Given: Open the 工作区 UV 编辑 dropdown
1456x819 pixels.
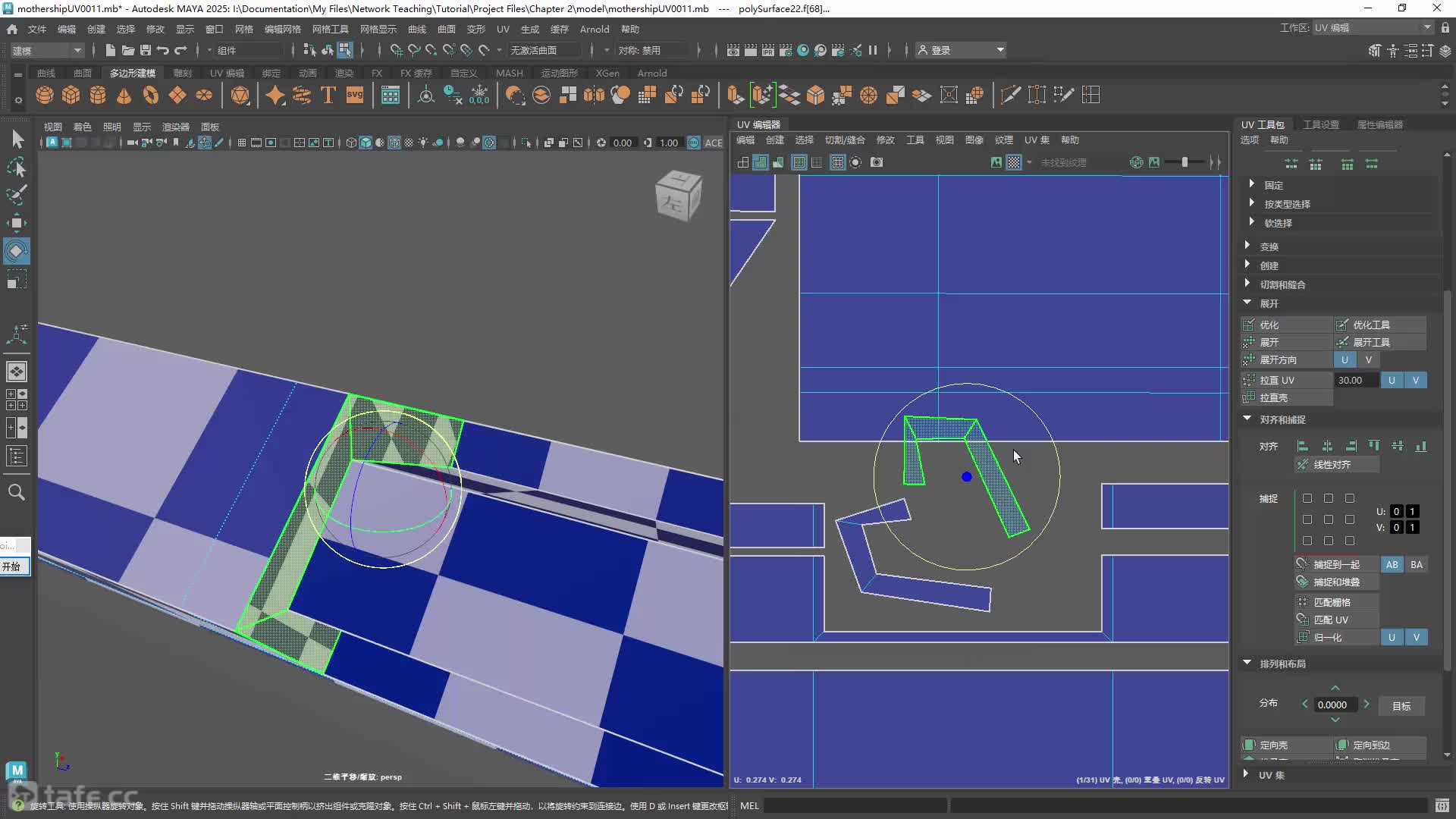Looking at the screenshot, I should tap(1373, 27).
